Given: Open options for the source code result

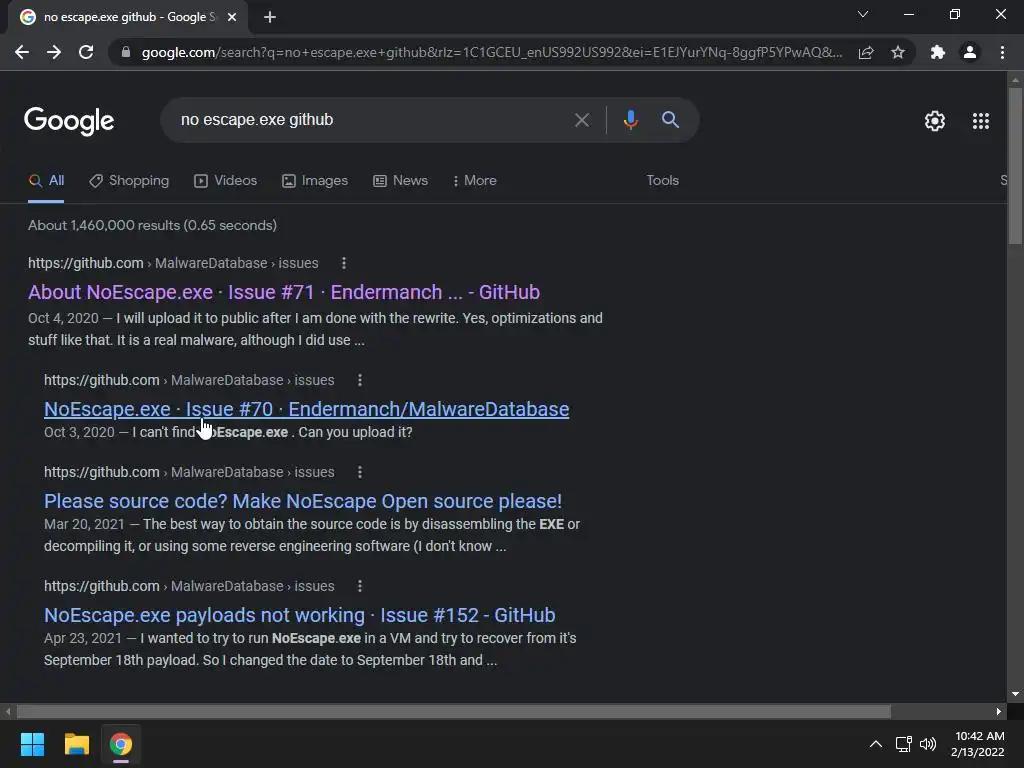Looking at the screenshot, I should click(360, 472).
